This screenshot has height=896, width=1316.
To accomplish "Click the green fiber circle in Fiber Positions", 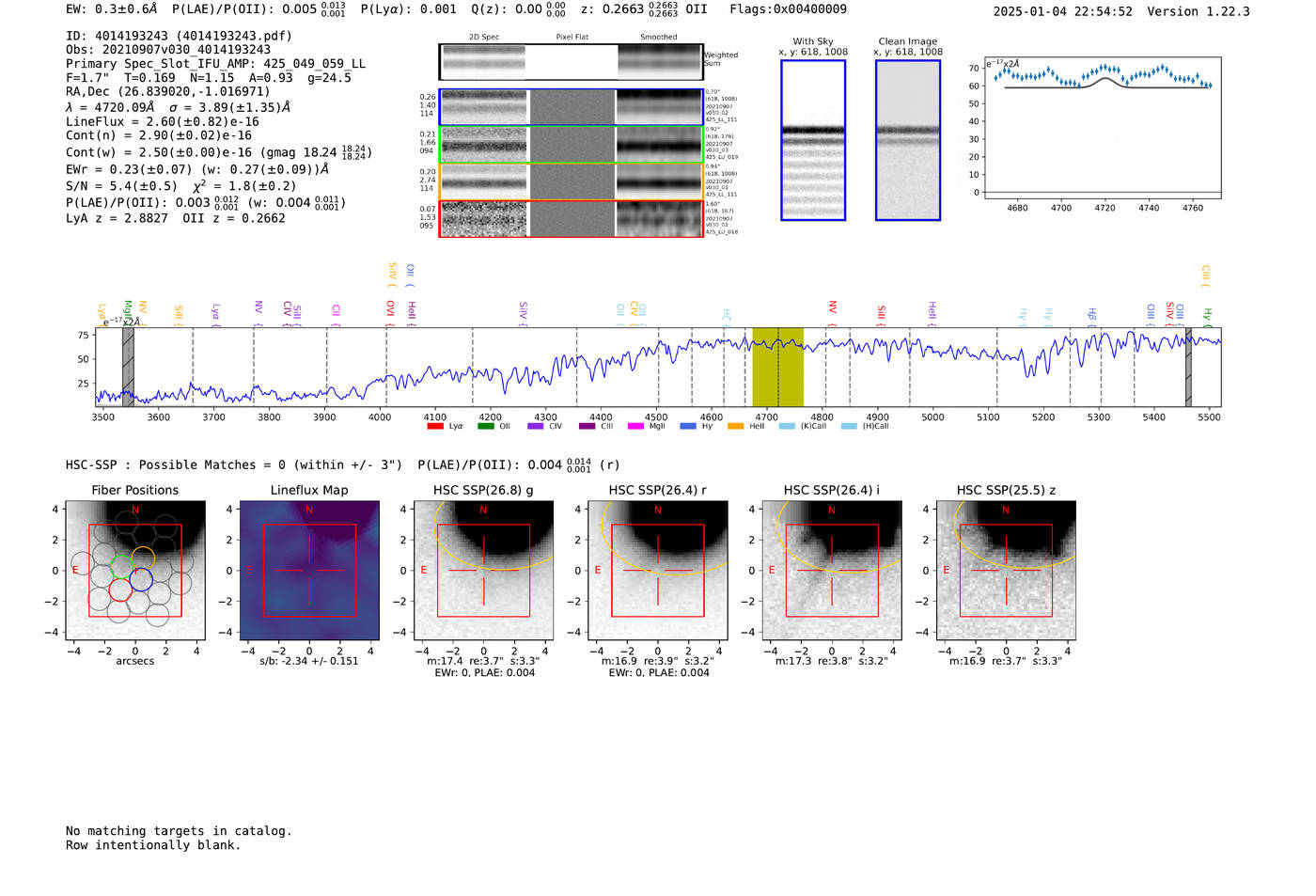I will [x=122, y=567].
